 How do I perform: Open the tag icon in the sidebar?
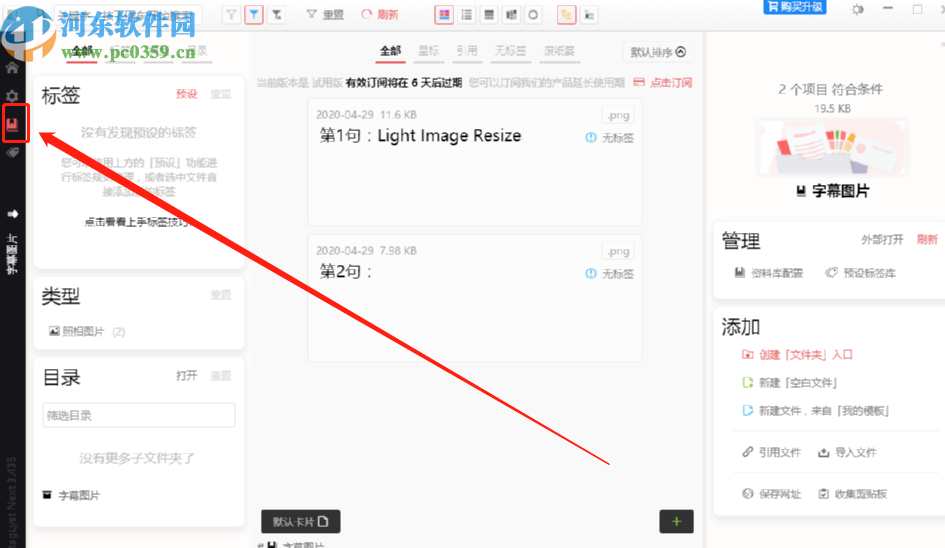[12, 153]
